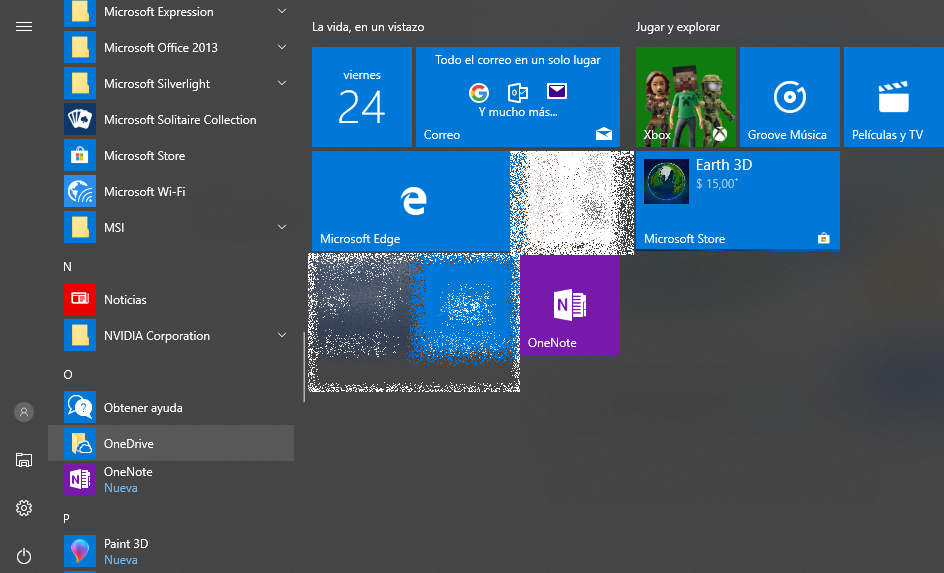This screenshot has width=944, height=573.
Task: Open the OneNote purple tile
Action: tap(570, 305)
